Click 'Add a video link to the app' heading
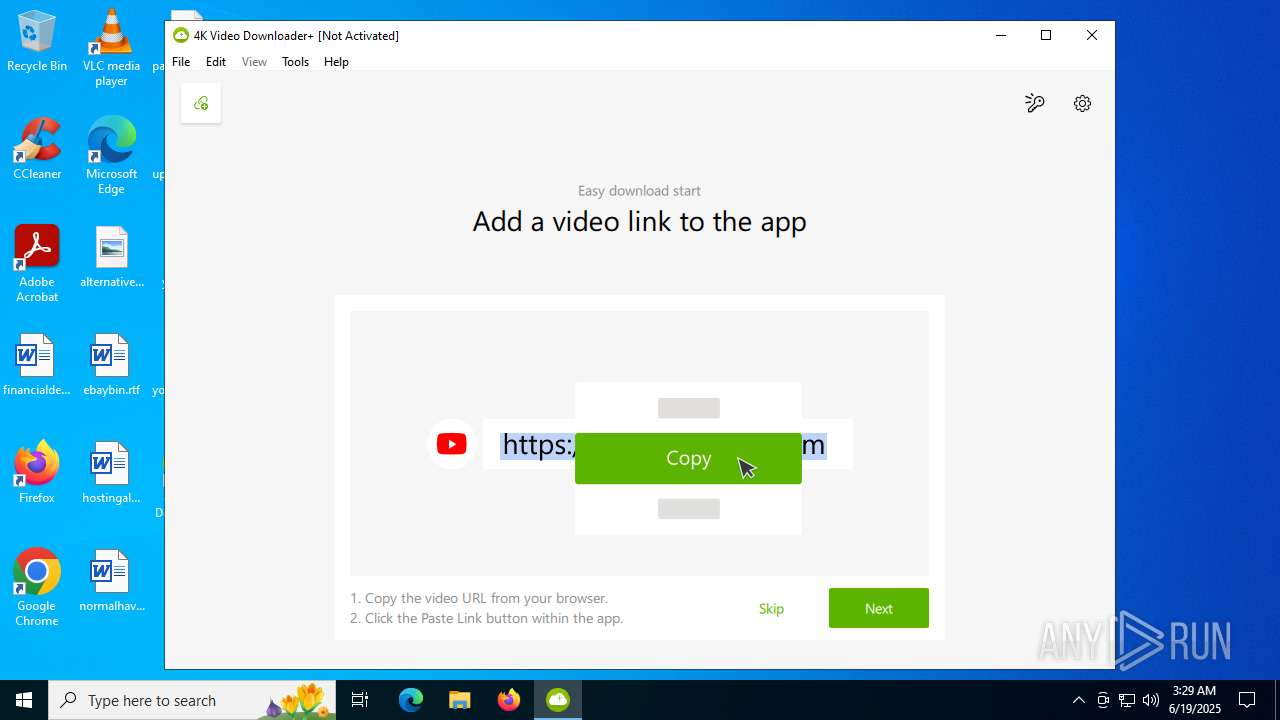 [639, 221]
